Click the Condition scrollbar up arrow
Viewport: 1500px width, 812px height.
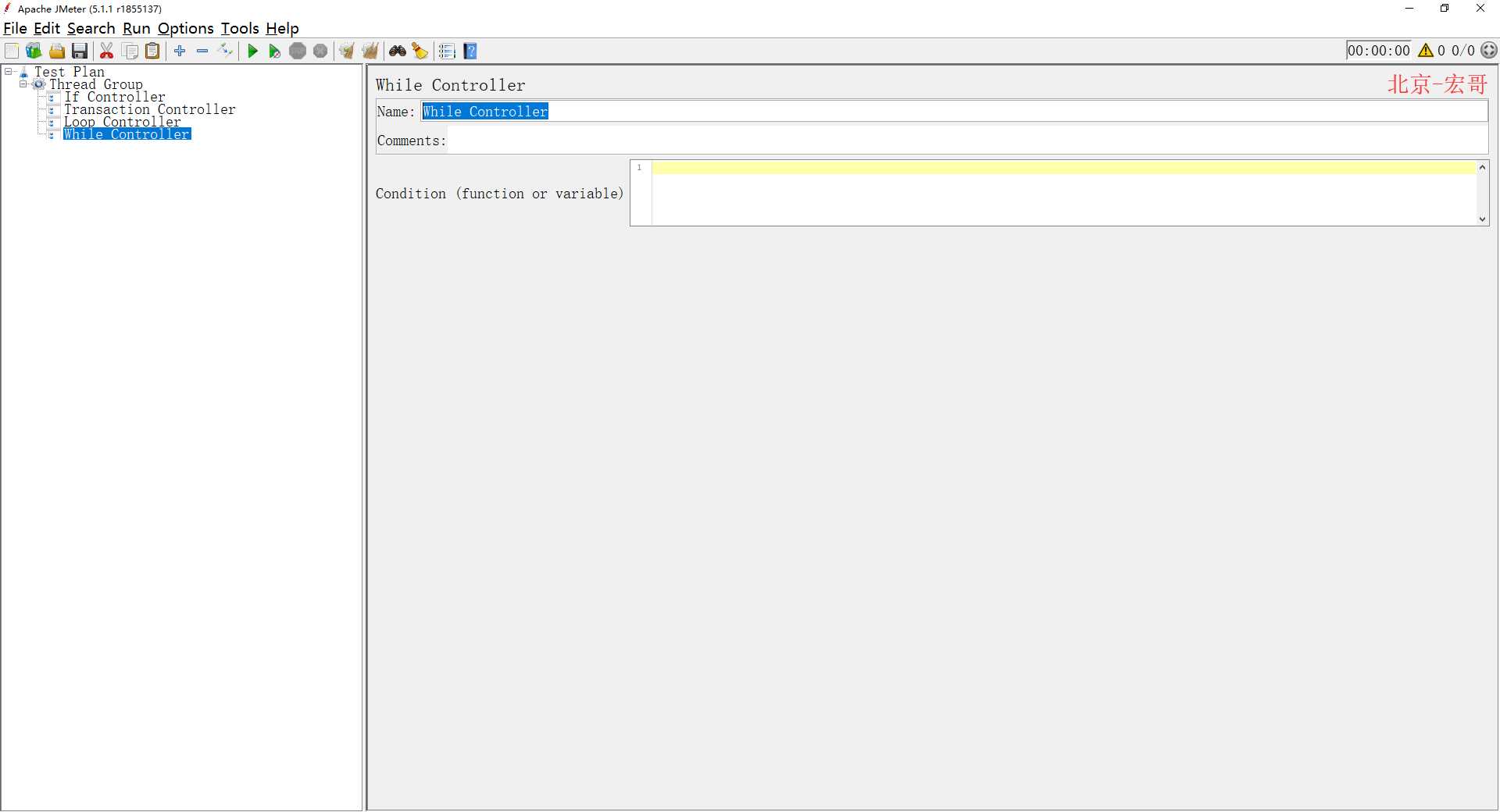coord(1482,167)
